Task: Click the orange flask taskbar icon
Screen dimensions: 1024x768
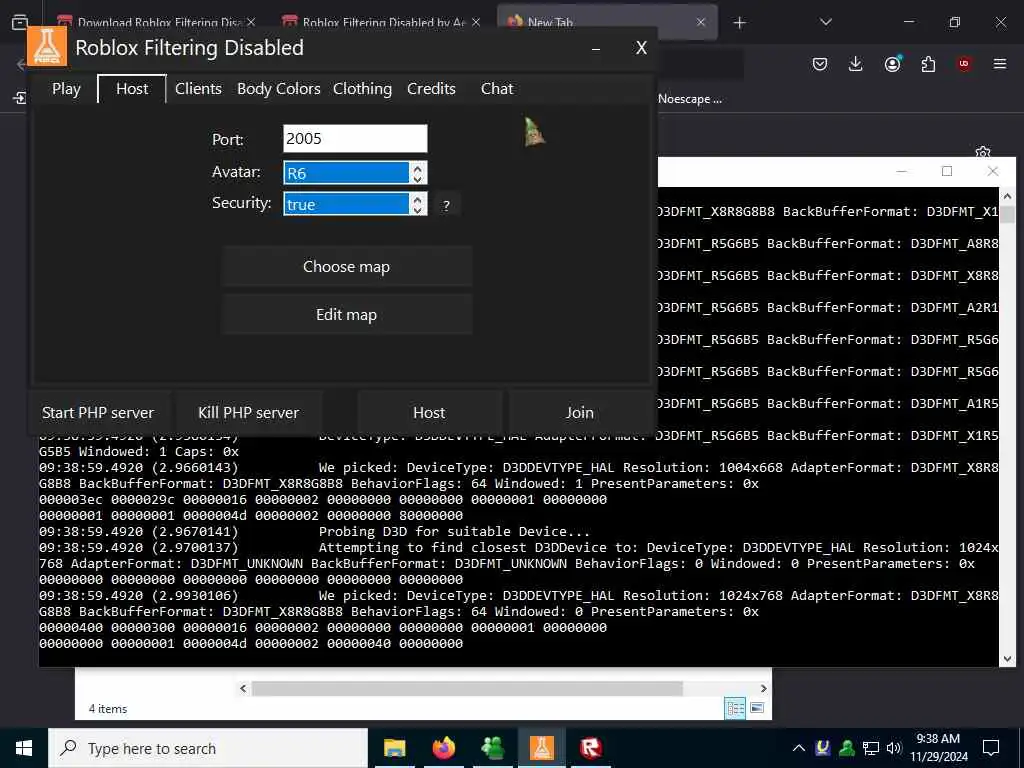Action: pyautogui.click(x=541, y=748)
